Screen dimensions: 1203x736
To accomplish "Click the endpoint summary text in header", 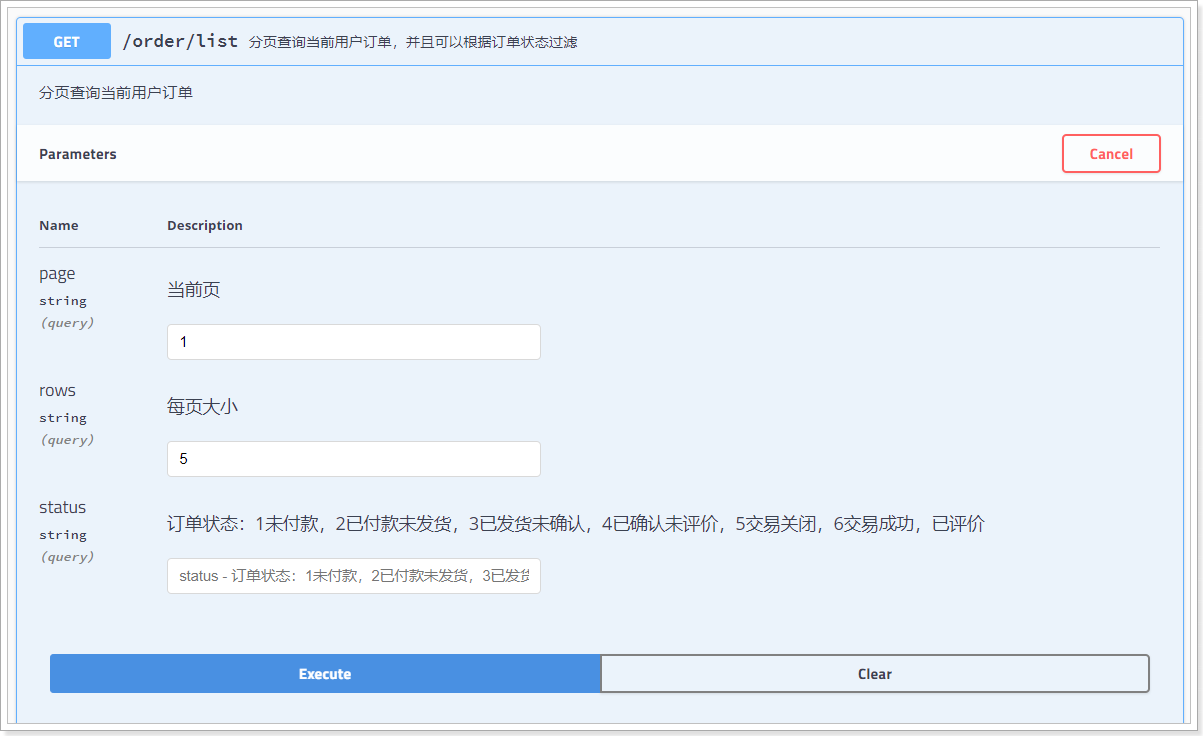I will (413, 42).
